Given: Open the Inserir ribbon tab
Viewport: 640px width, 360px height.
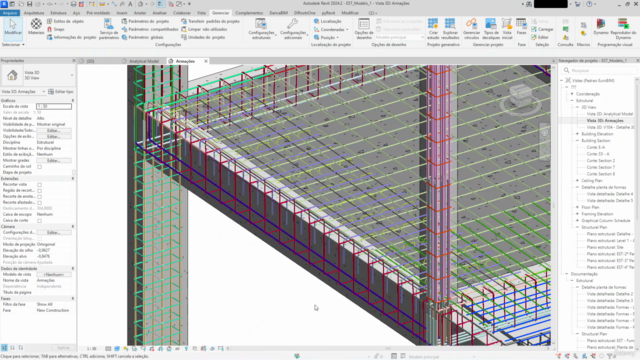Looking at the screenshot, I should 122,13.
